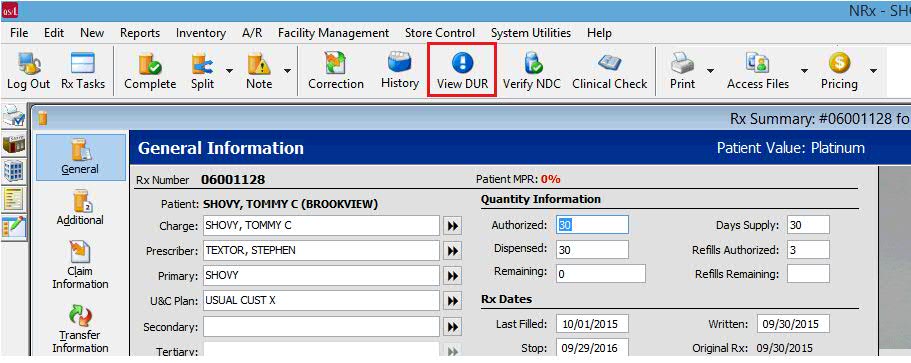Open the Additional section in the sidebar
The height and width of the screenshot is (363, 911).
(80, 208)
